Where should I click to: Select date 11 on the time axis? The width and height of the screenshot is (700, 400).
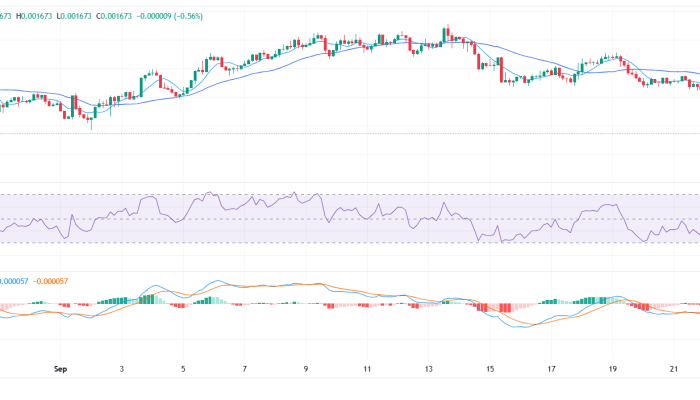[367, 369]
